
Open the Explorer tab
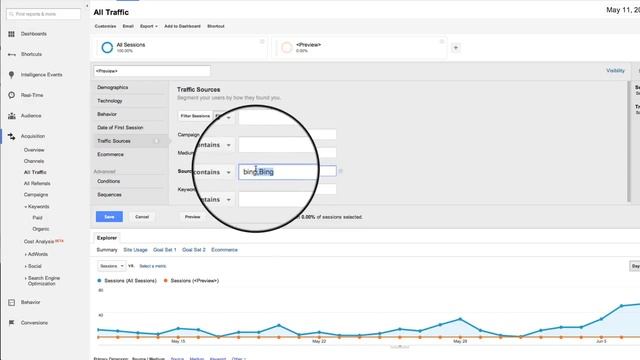click(107, 238)
